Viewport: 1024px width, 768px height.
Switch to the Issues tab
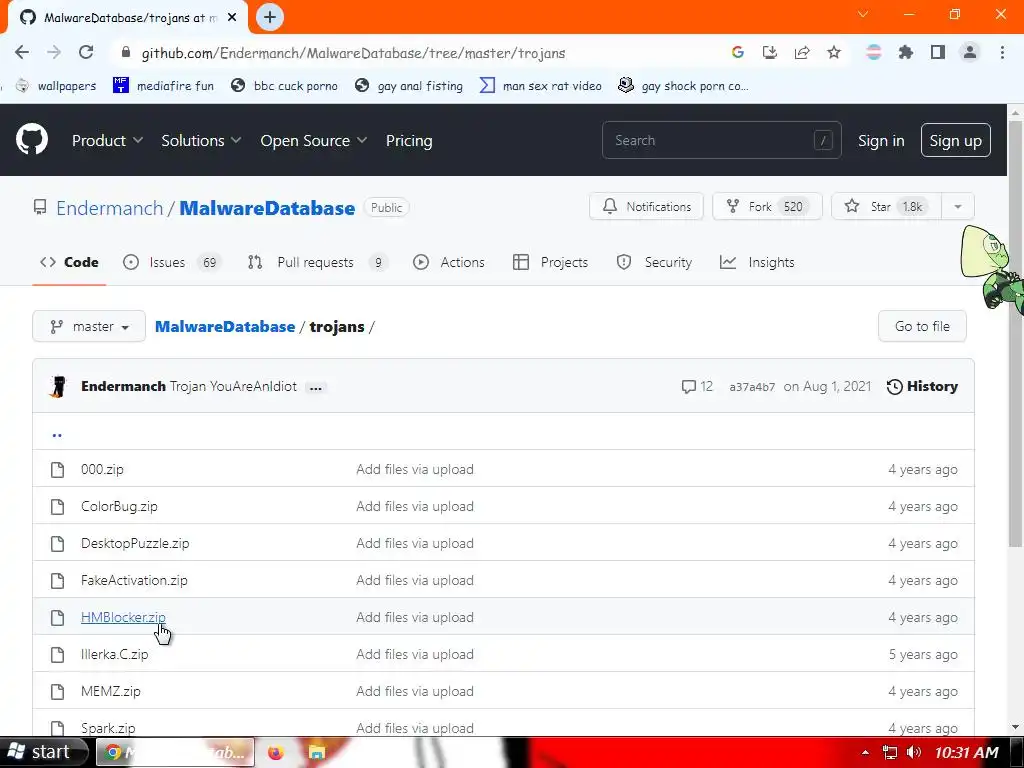172,263
